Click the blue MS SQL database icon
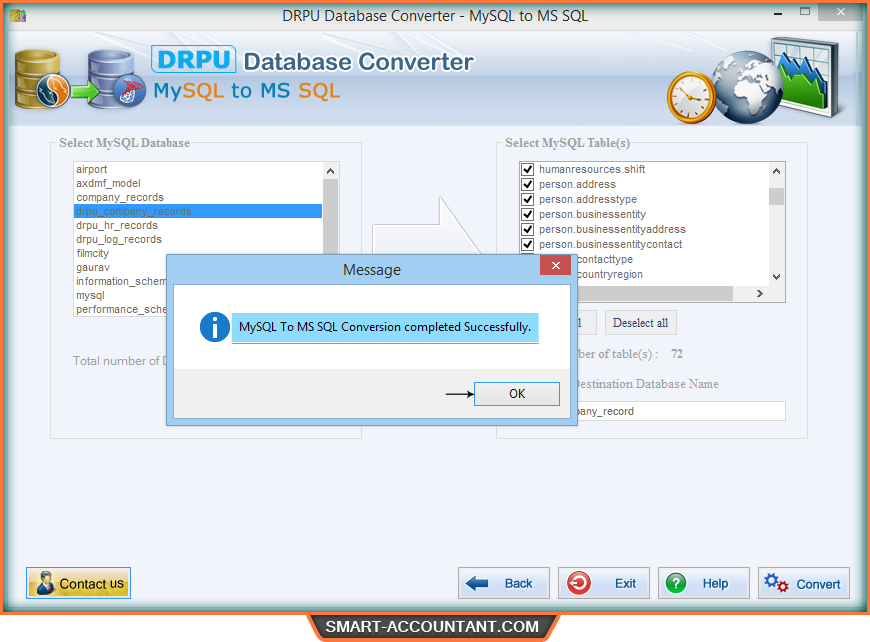 pyautogui.click(x=117, y=79)
